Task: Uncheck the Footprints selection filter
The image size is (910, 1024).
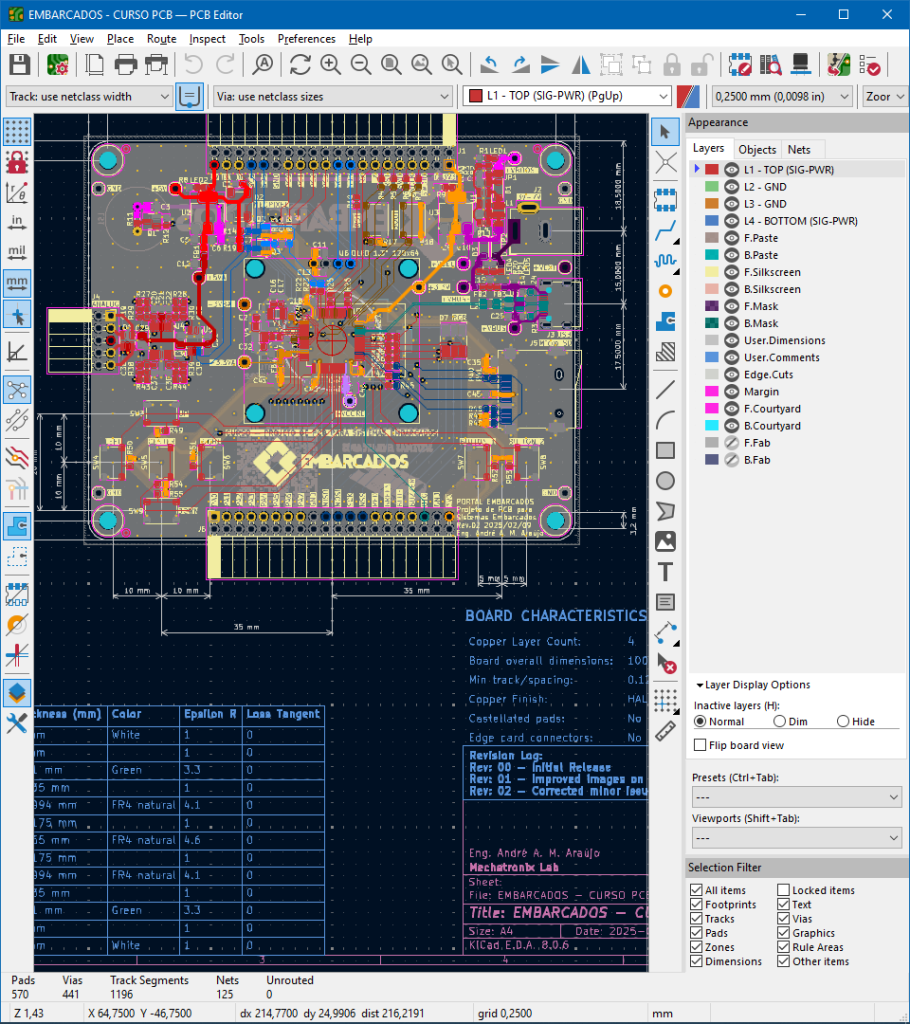Action: (696, 904)
